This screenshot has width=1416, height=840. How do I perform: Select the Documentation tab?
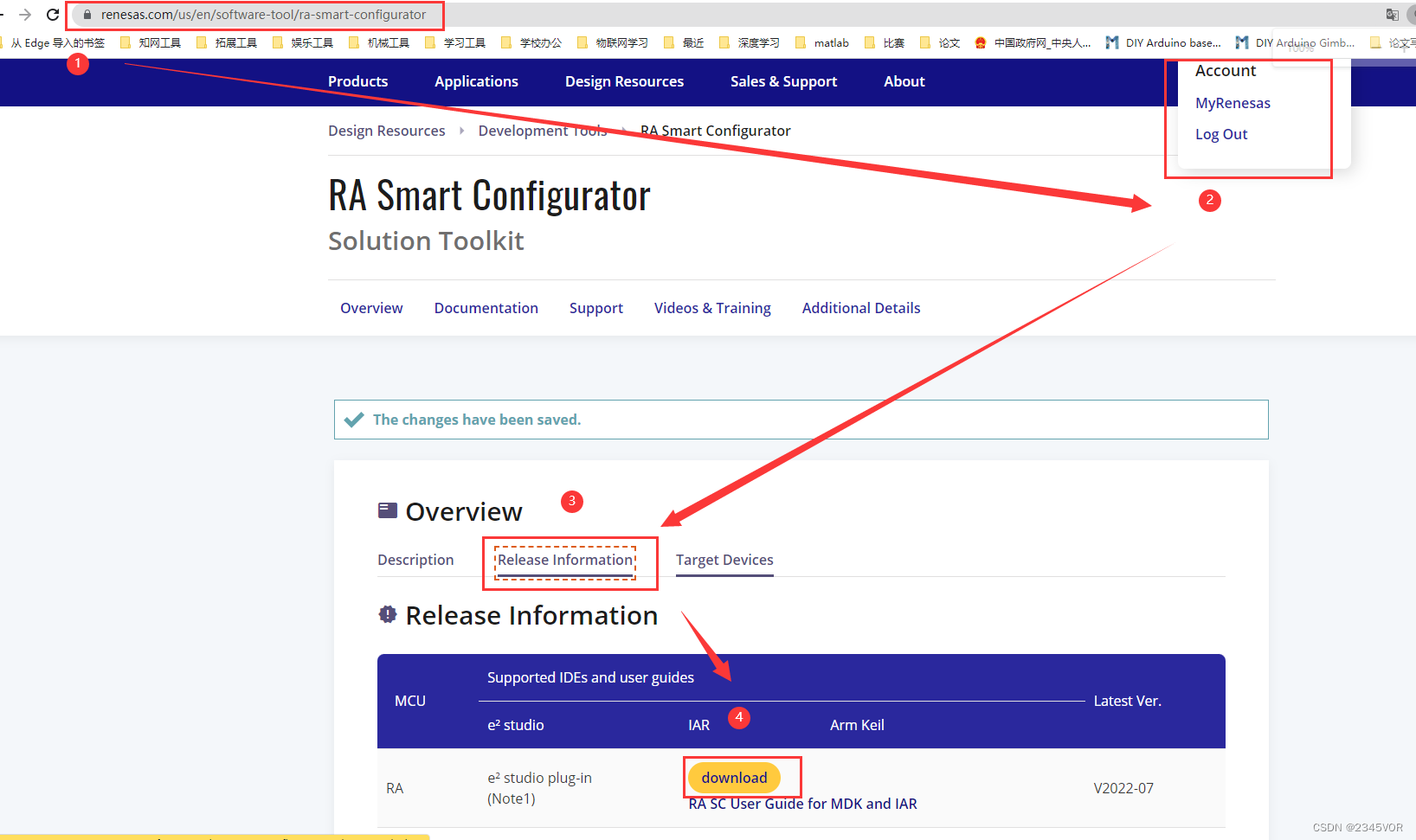point(486,308)
